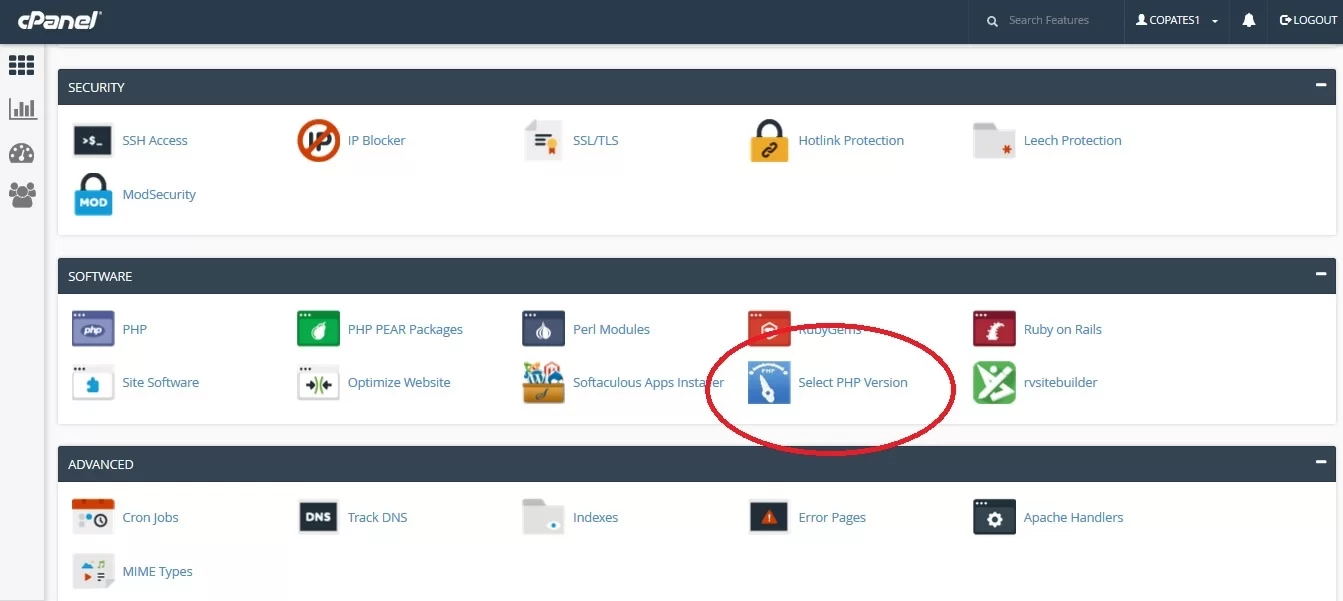Open the SSH Access tool
The image size is (1343, 601).
[154, 140]
